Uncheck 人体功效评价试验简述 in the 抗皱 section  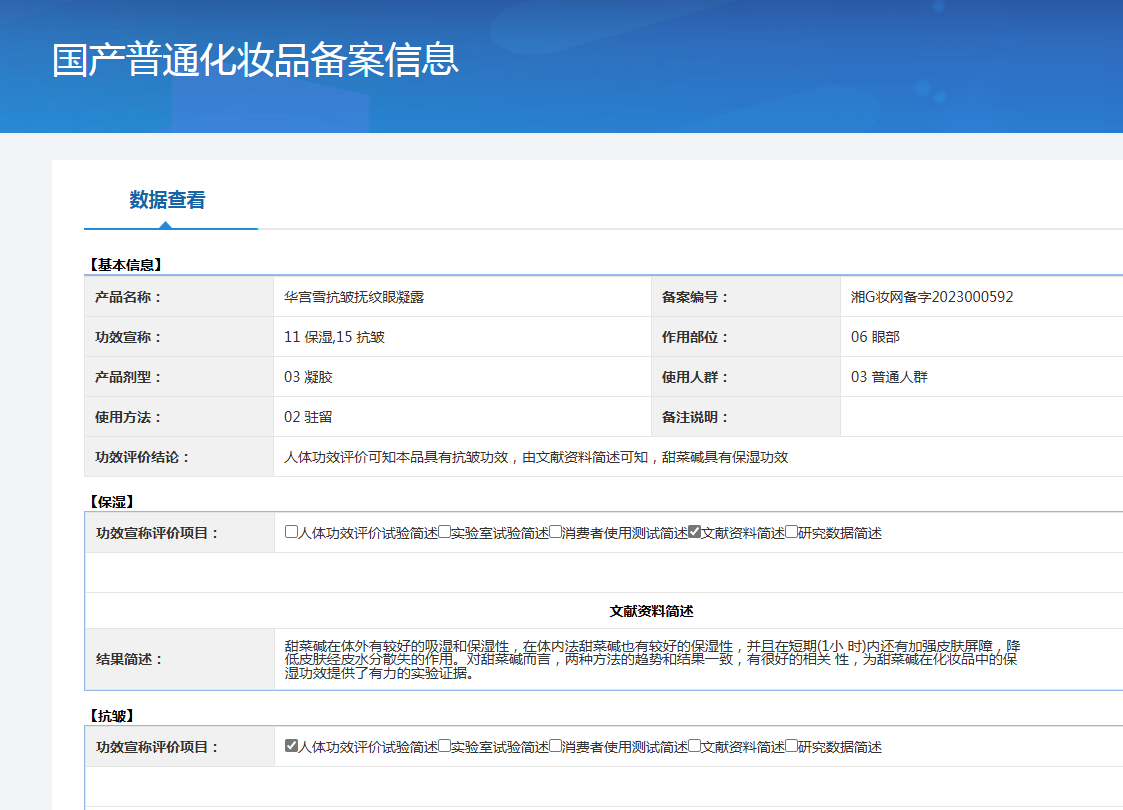291,746
